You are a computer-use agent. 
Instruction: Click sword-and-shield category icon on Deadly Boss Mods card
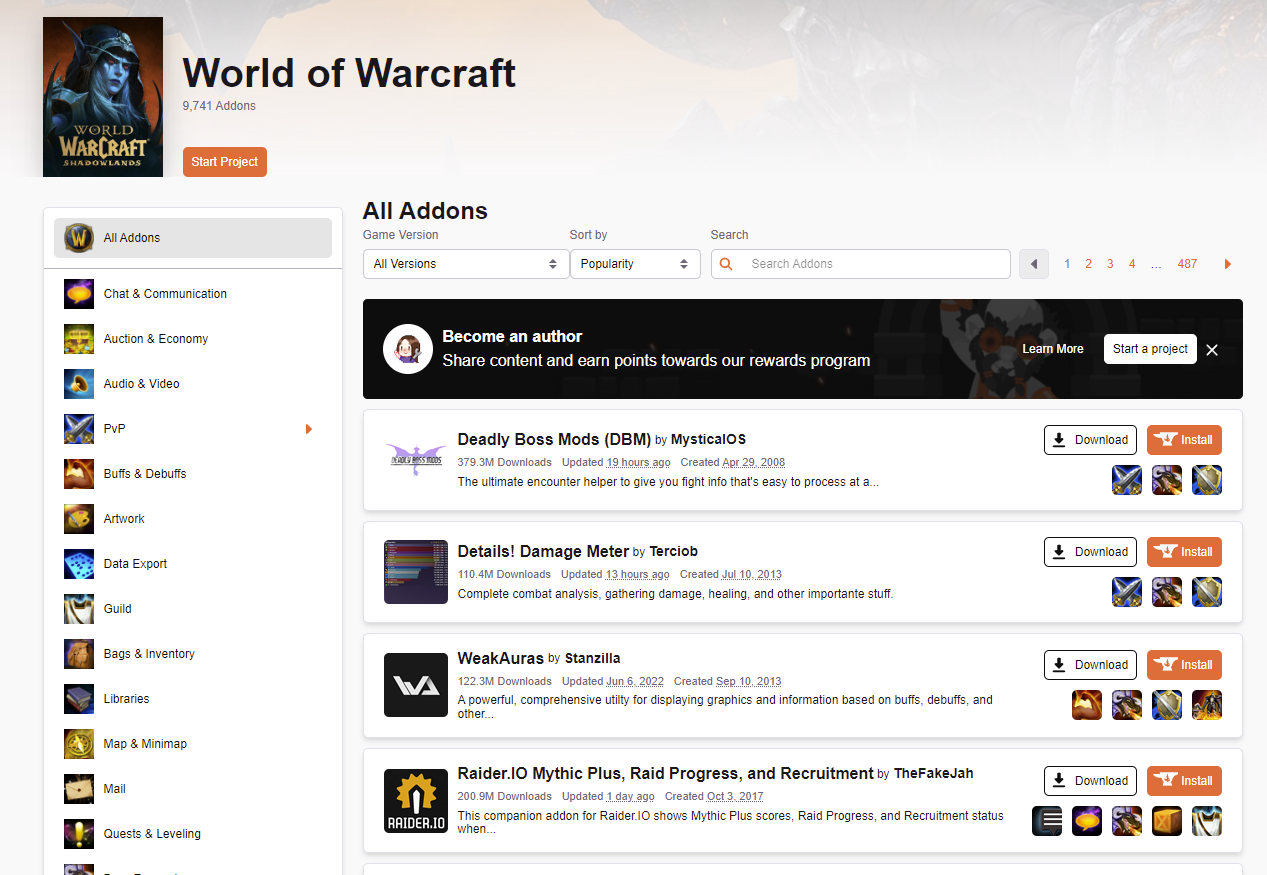[1207, 480]
